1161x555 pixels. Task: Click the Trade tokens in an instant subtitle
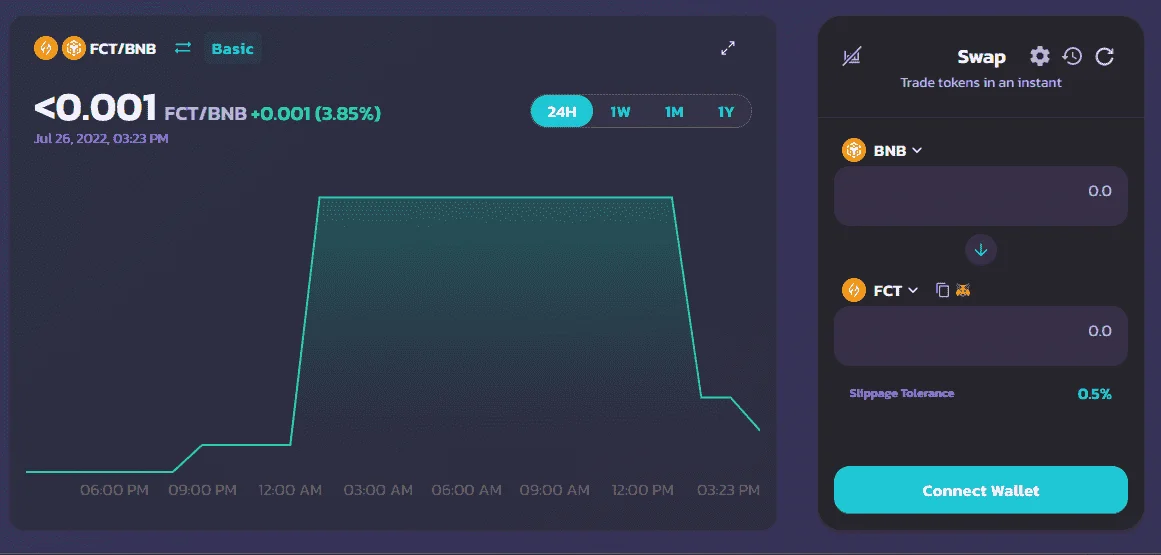[x=981, y=82]
